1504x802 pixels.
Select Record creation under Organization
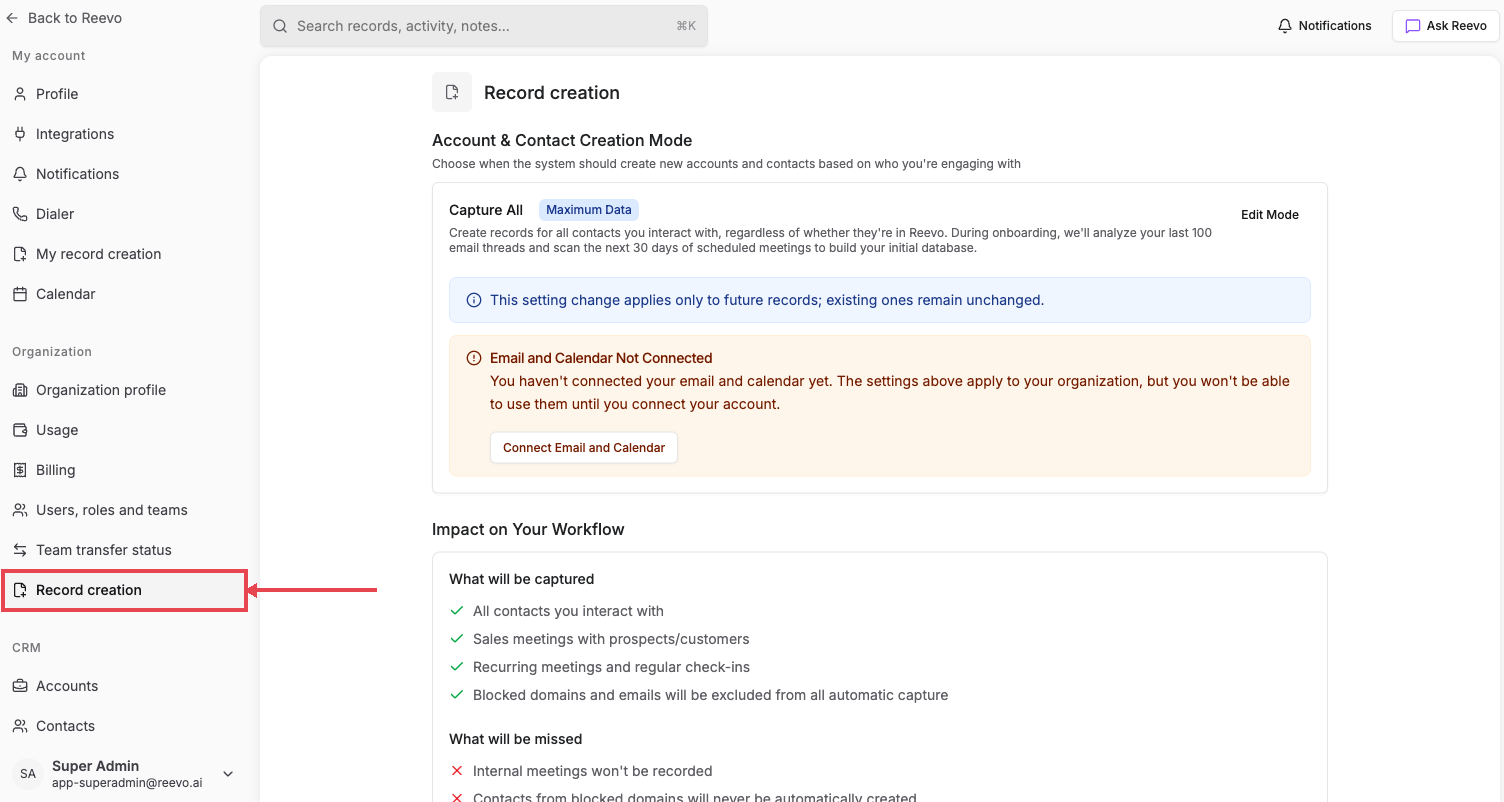pyautogui.click(x=125, y=590)
